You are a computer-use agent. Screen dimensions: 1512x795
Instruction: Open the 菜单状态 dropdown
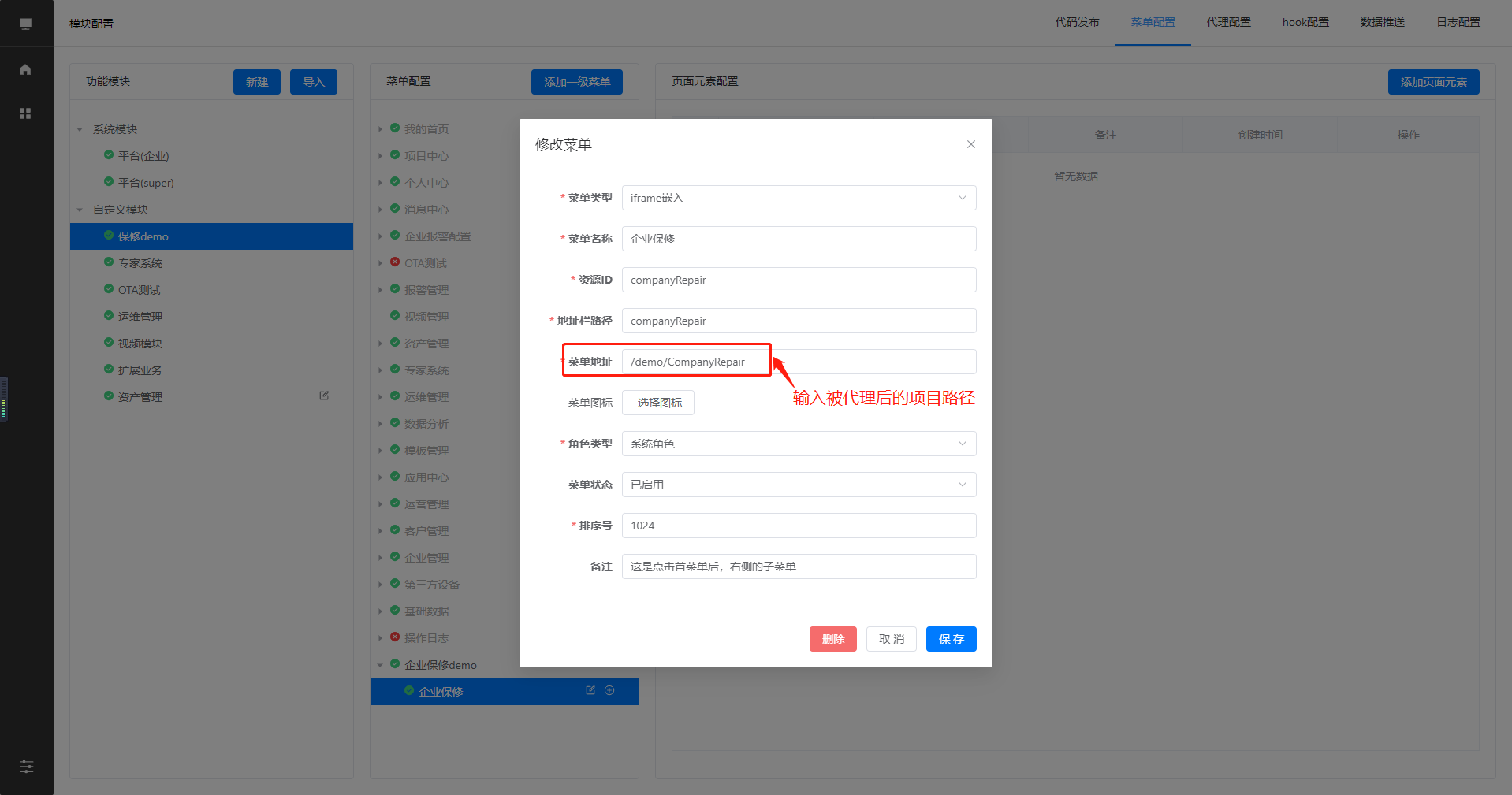pos(799,485)
